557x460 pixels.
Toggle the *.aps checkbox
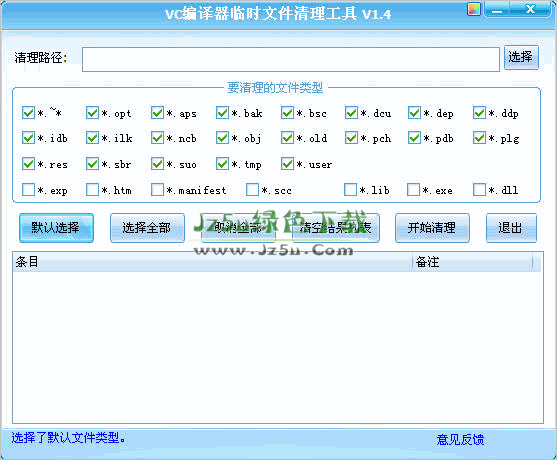[157, 113]
